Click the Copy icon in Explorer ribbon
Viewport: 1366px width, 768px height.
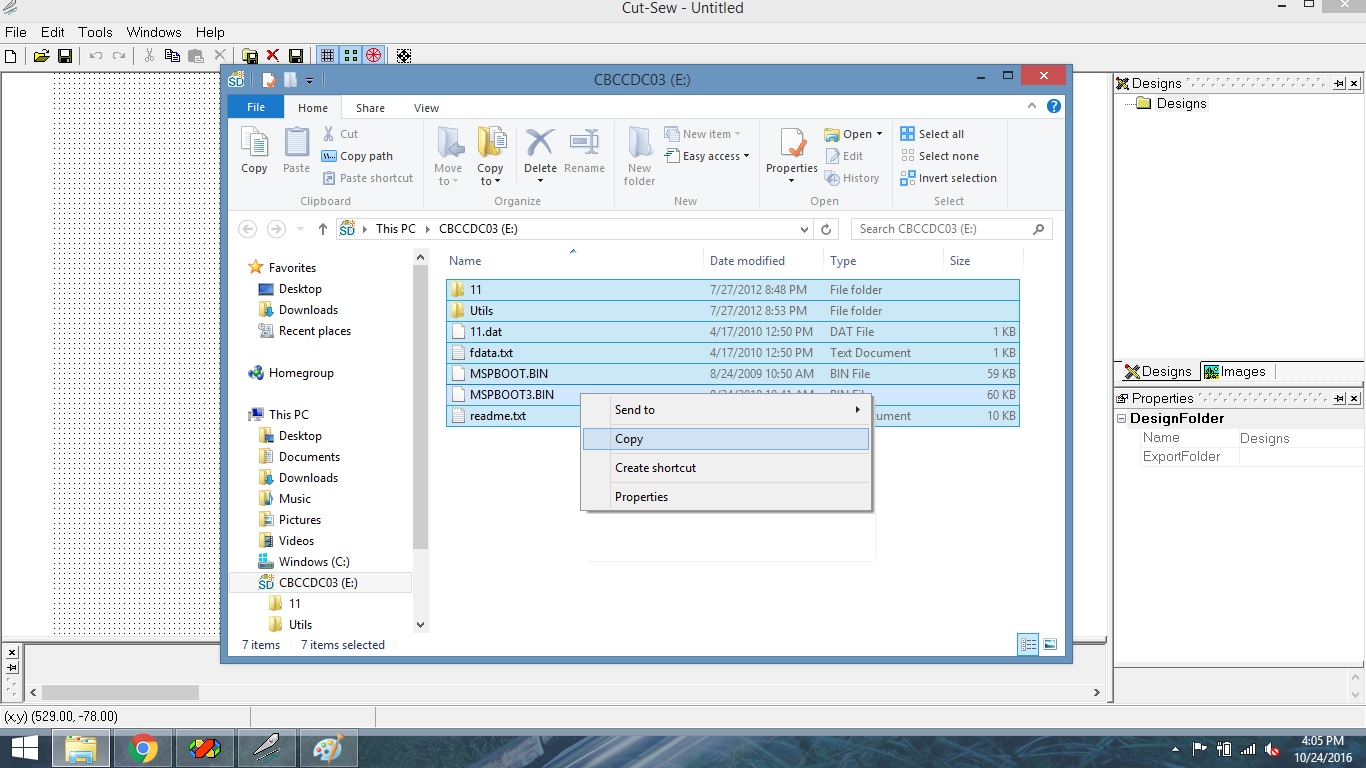(254, 151)
